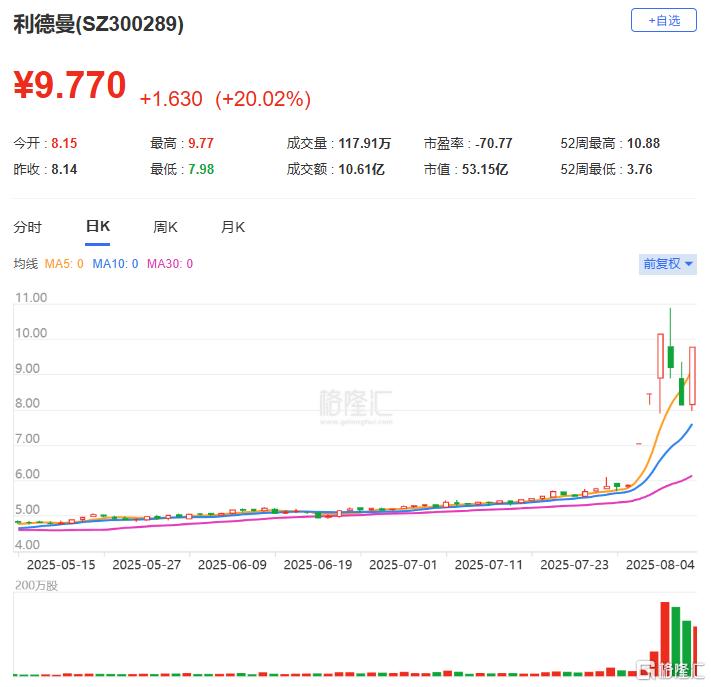This screenshot has height=687, width=711.
Task: Click the 2025-05-15 date axis label
Action: pos(61,565)
